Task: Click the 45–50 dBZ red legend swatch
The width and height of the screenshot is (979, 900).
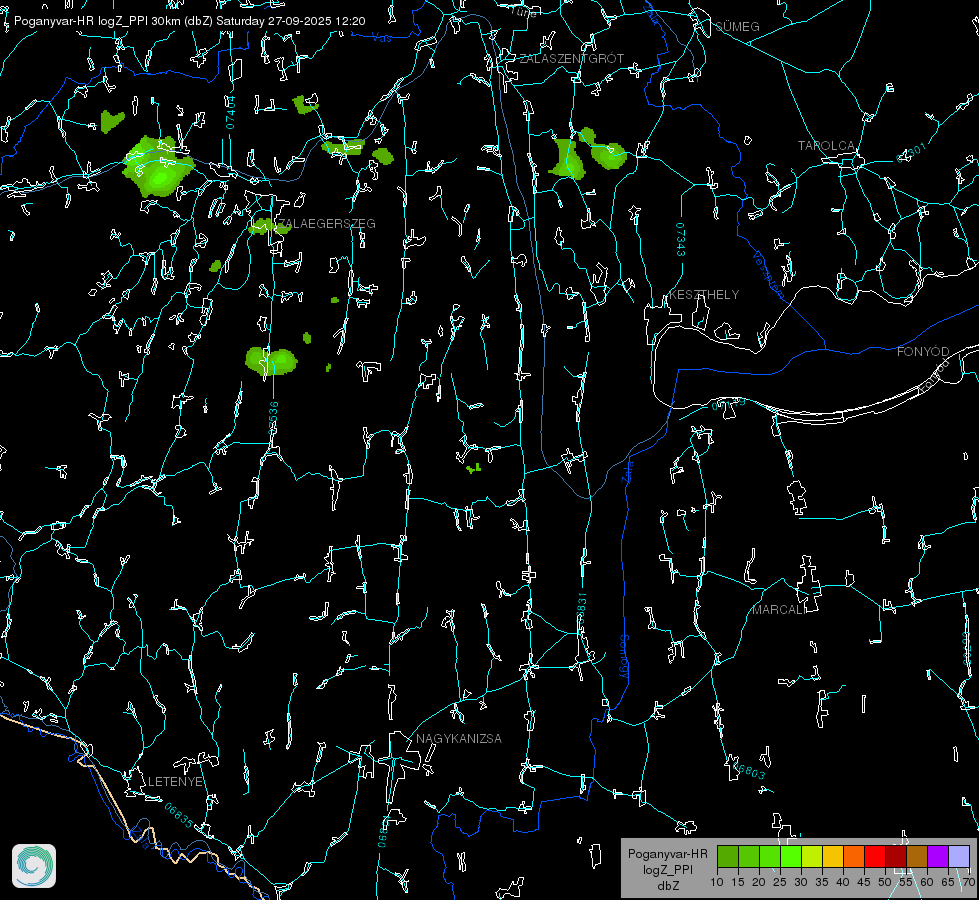Action: 875,856
